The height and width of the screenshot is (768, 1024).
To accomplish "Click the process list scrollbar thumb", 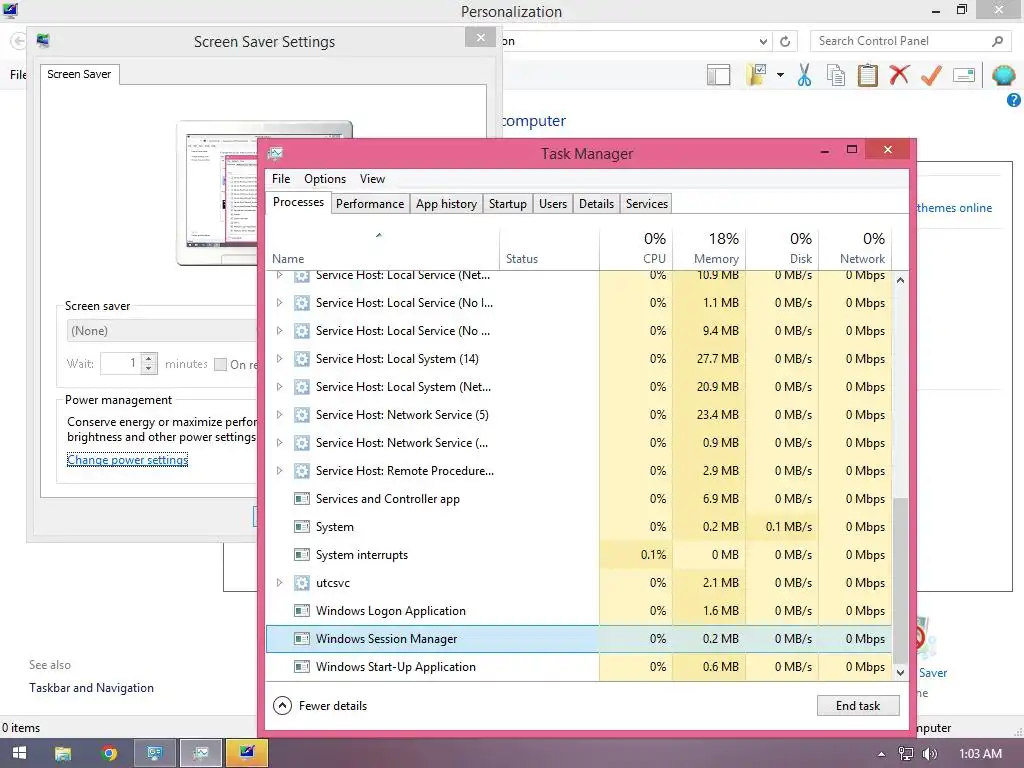I will click(x=900, y=580).
